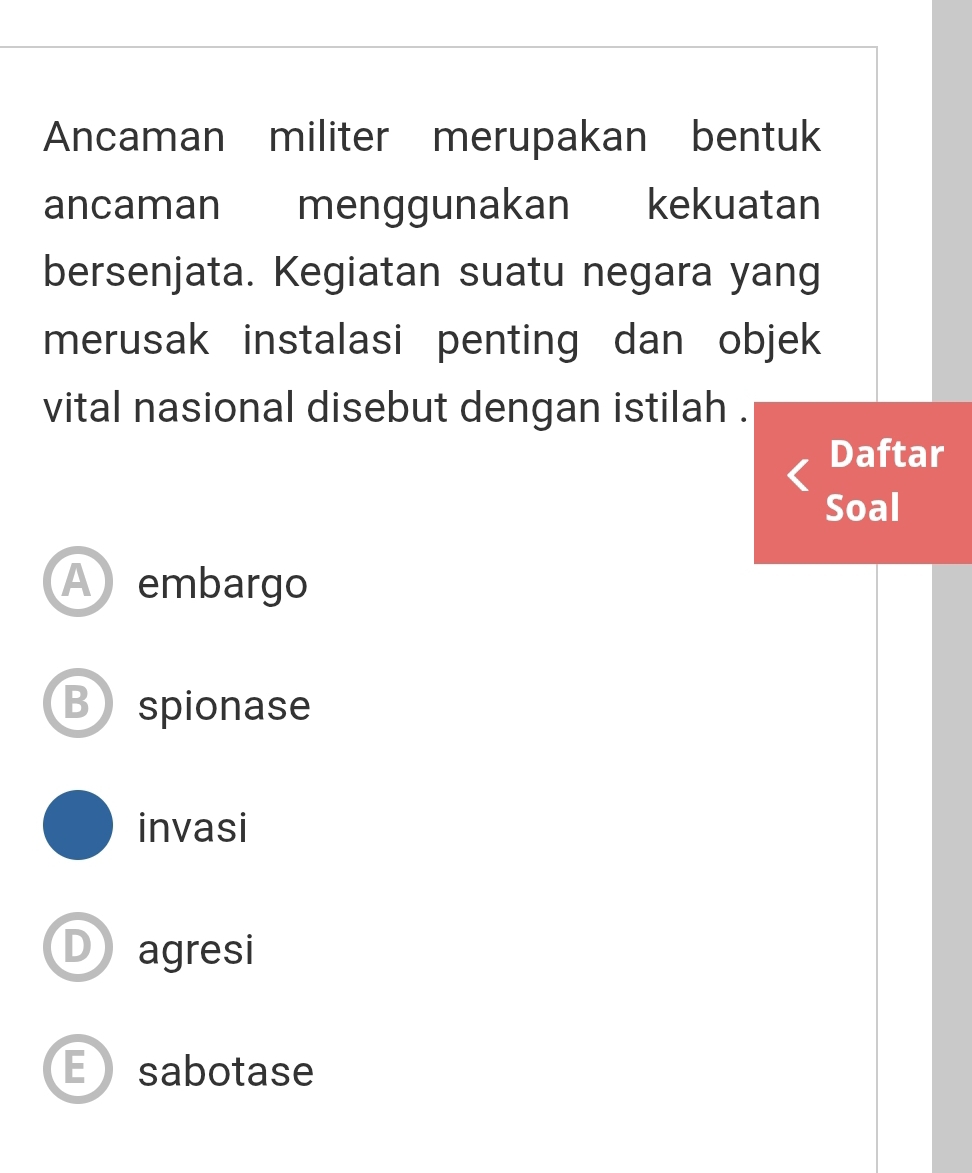Viewport: 972px width, 1173px height.
Task: Click question line "merusak instalasi penting"
Action: pyautogui.click(x=432, y=340)
